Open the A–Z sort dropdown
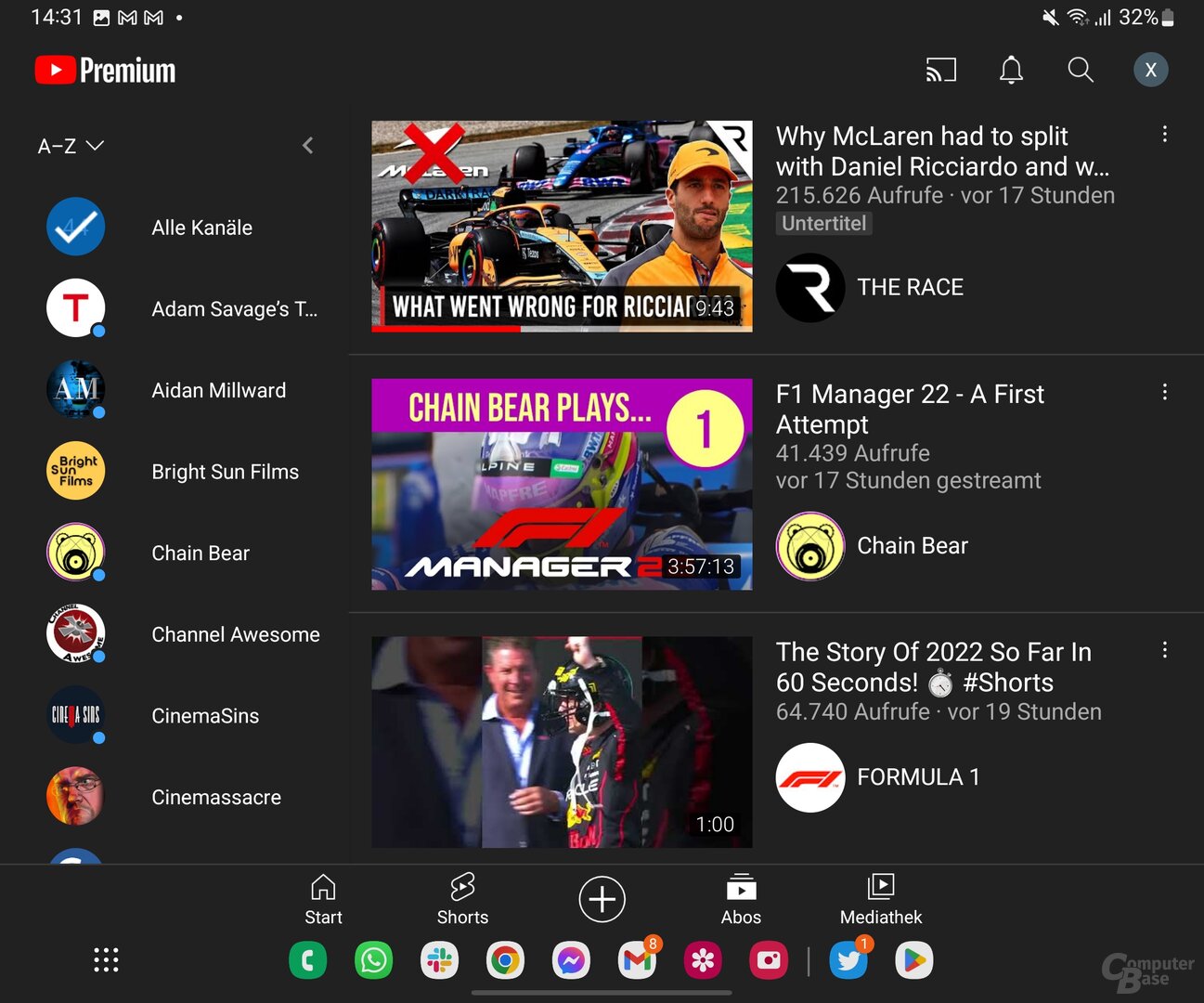Viewport: 1204px width, 1003px height. pos(71,146)
